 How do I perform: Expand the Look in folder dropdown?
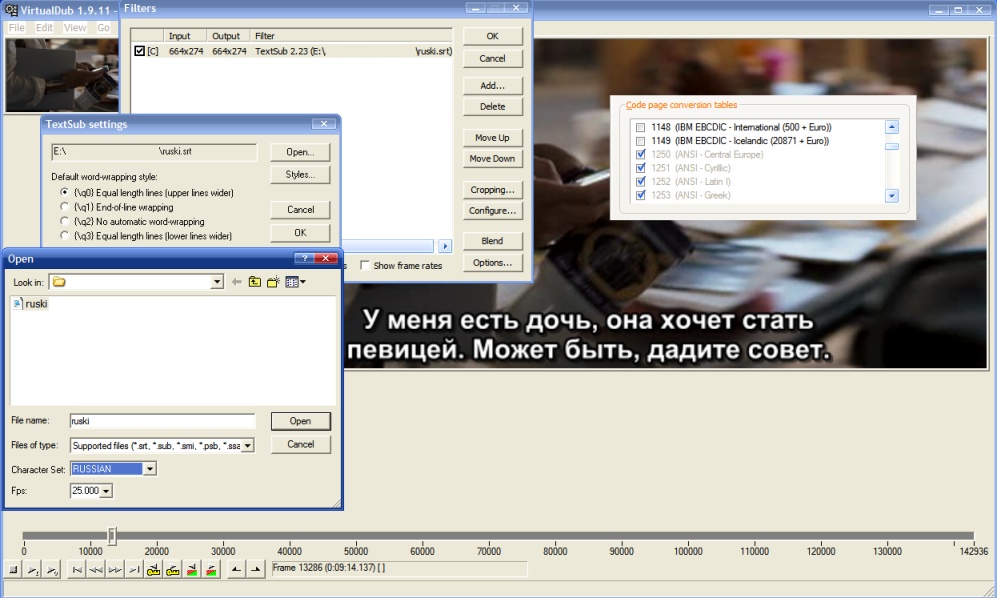click(217, 282)
